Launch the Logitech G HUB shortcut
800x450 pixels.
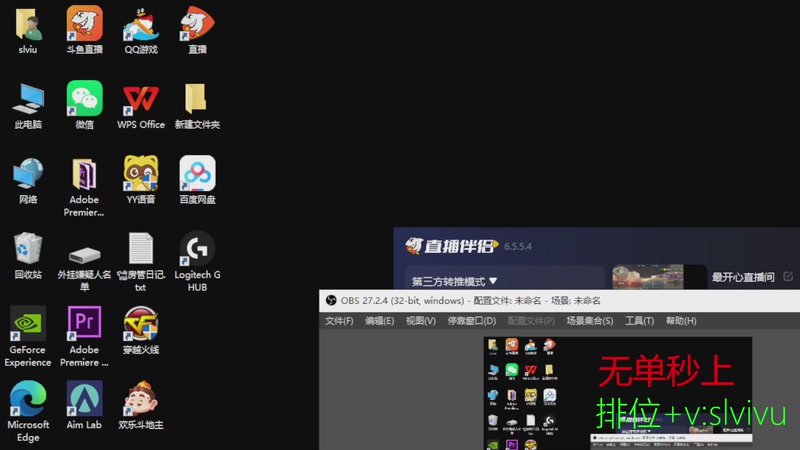click(x=197, y=248)
